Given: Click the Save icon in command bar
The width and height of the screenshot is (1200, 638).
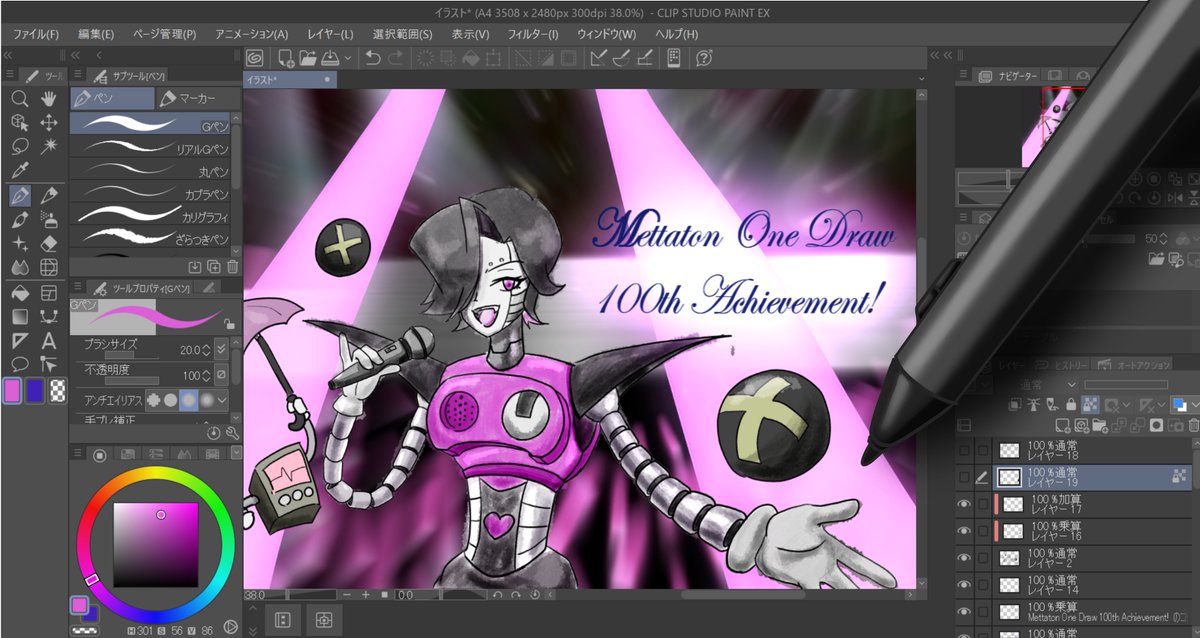Looking at the screenshot, I should pos(330,58).
